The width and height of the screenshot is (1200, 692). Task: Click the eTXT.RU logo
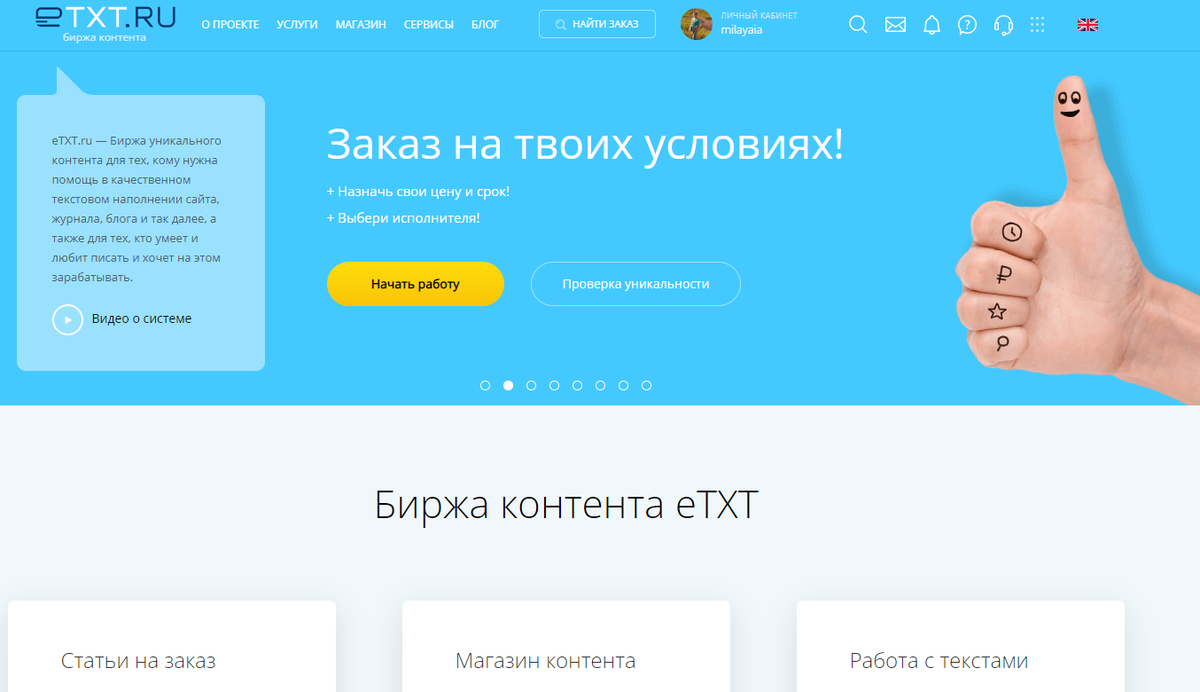(104, 24)
